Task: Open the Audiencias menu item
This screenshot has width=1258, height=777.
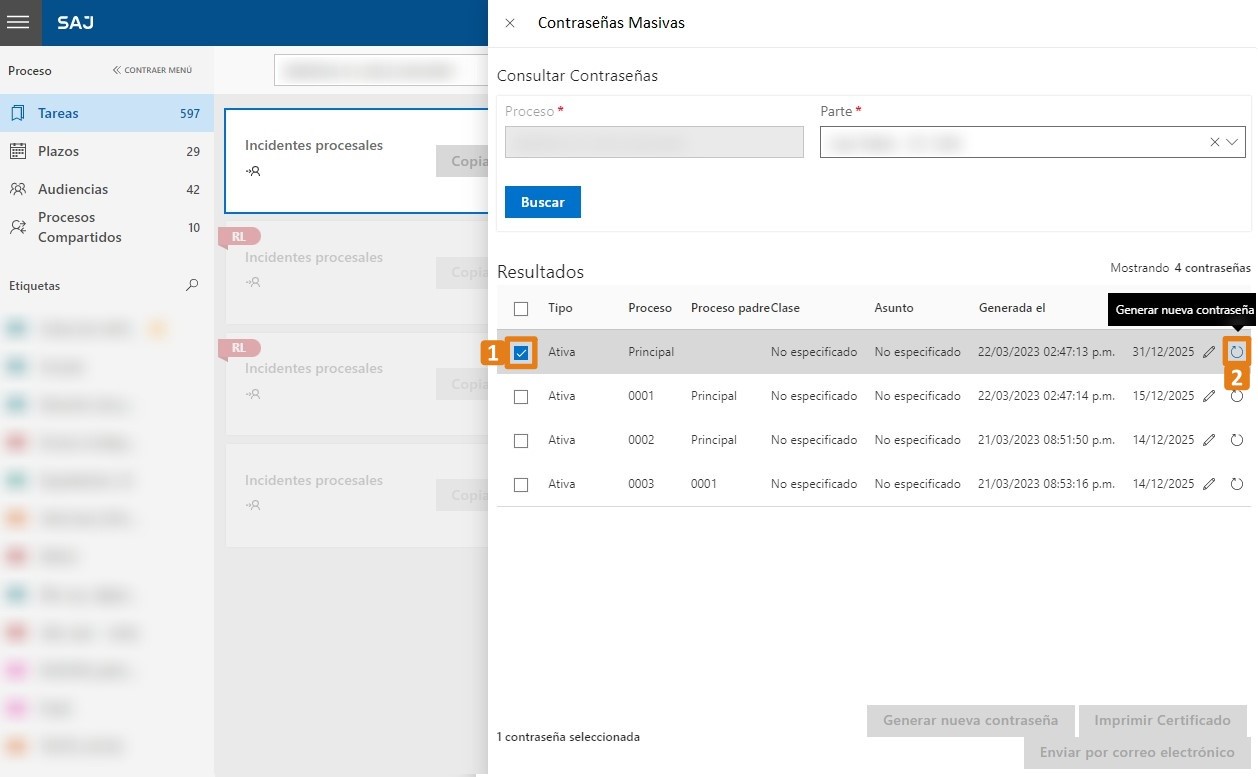Action: pos(107,189)
